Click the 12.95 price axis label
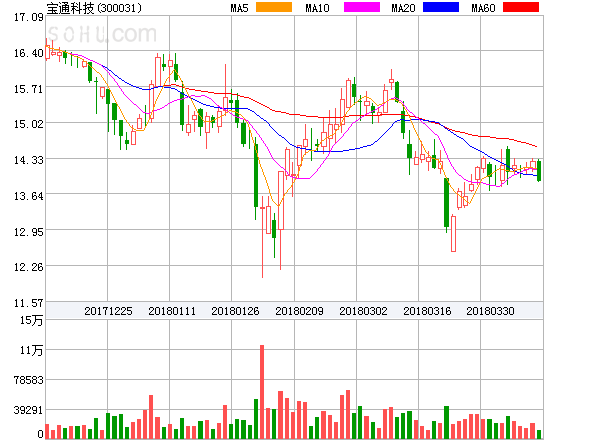 pyautogui.click(x=29, y=232)
